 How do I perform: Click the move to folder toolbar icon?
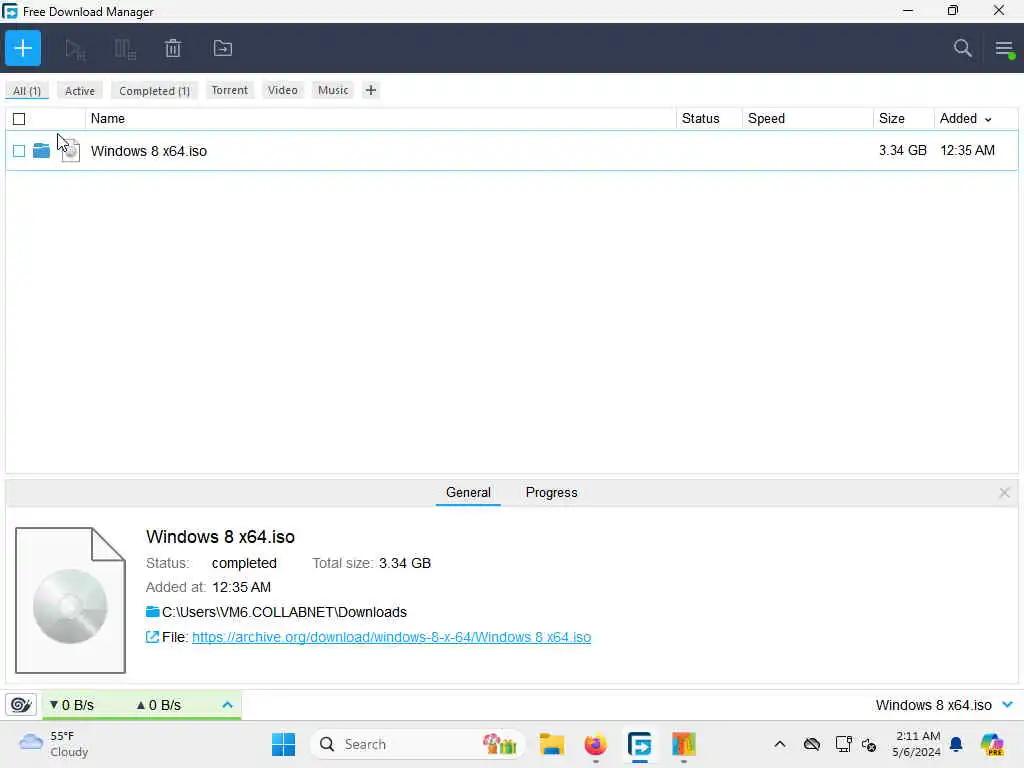click(223, 48)
